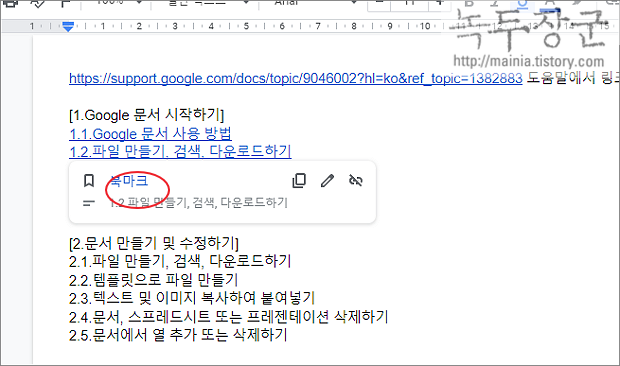The image size is (620, 366).
Task: Copy the link using the copy icon
Action: (299, 181)
